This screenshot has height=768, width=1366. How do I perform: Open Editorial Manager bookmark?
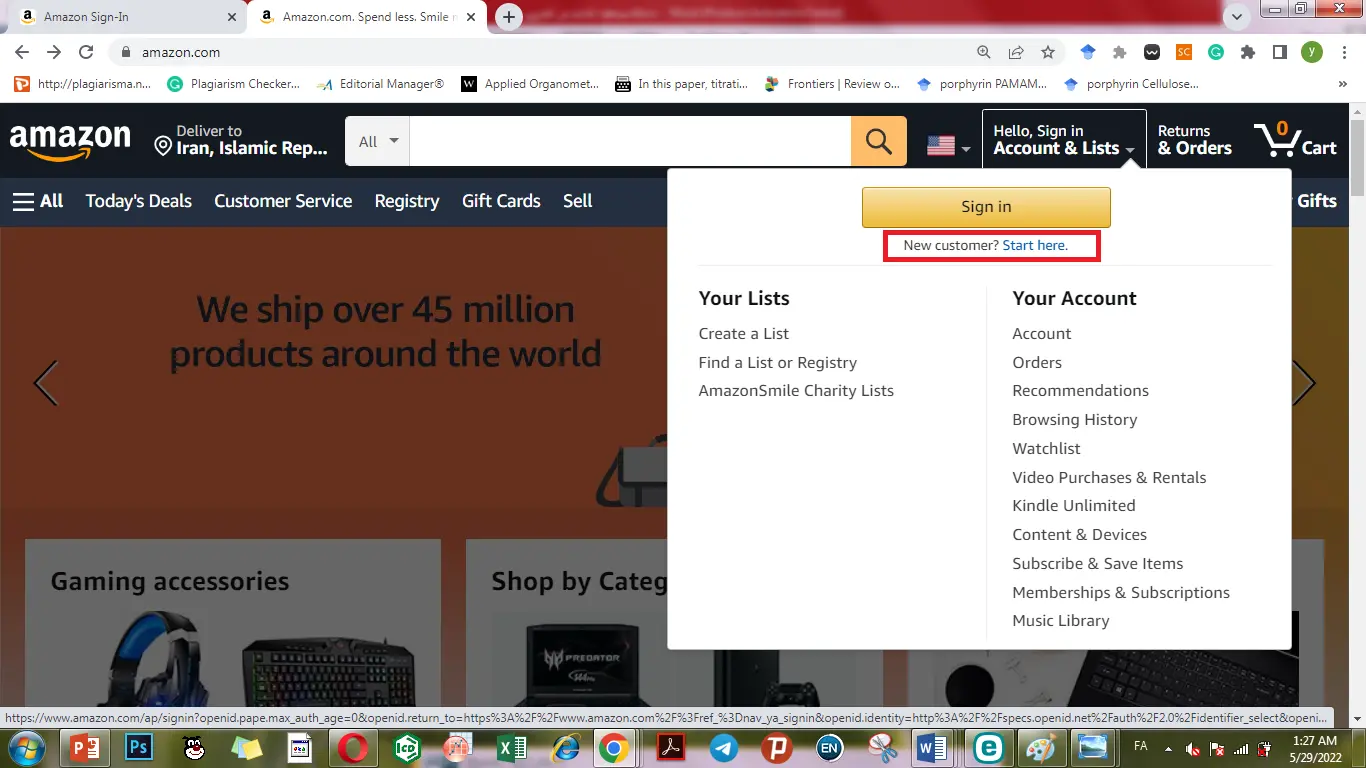pyautogui.click(x=380, y=84)
